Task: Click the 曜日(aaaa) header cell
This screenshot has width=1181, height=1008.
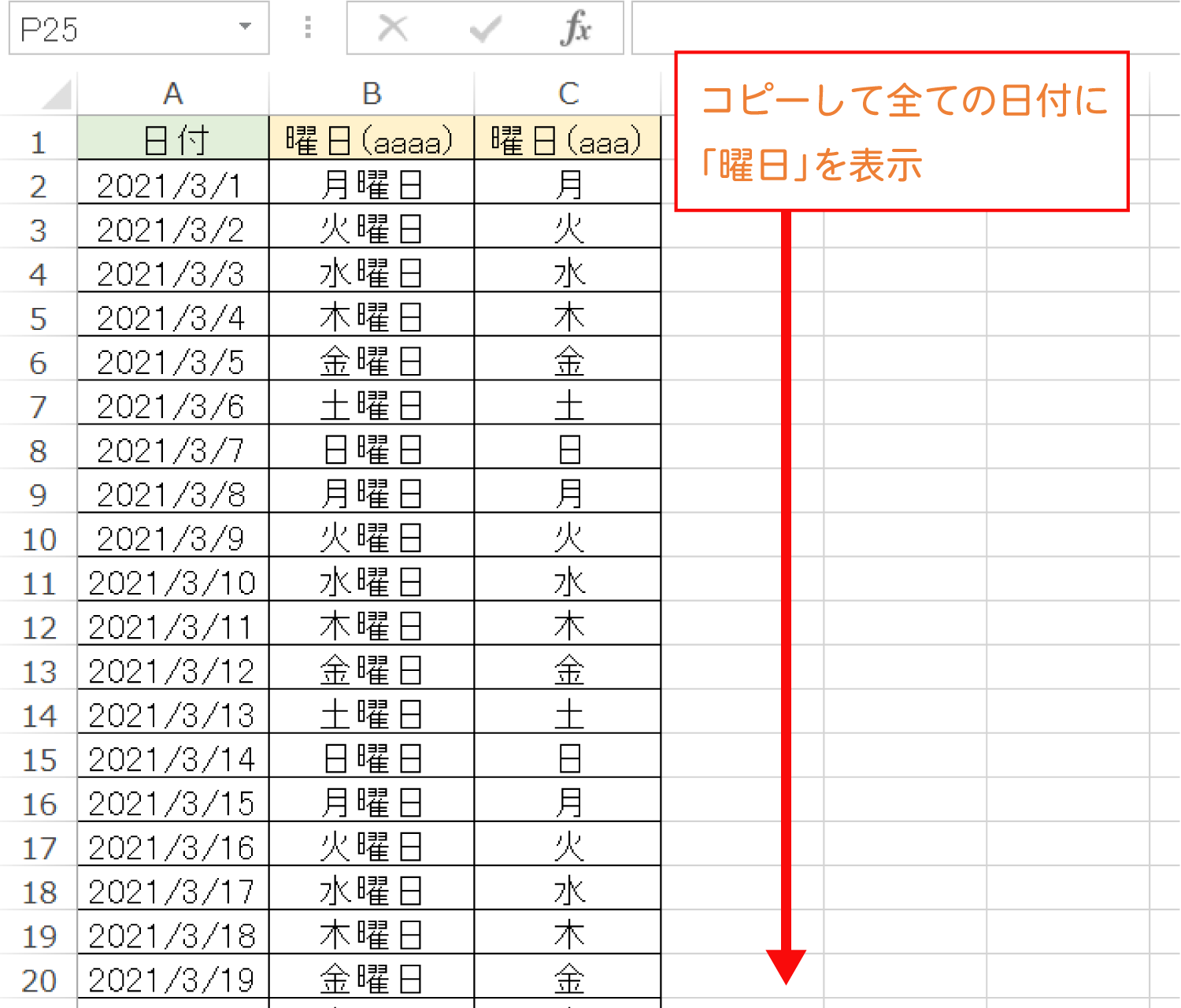Action: 372,140
